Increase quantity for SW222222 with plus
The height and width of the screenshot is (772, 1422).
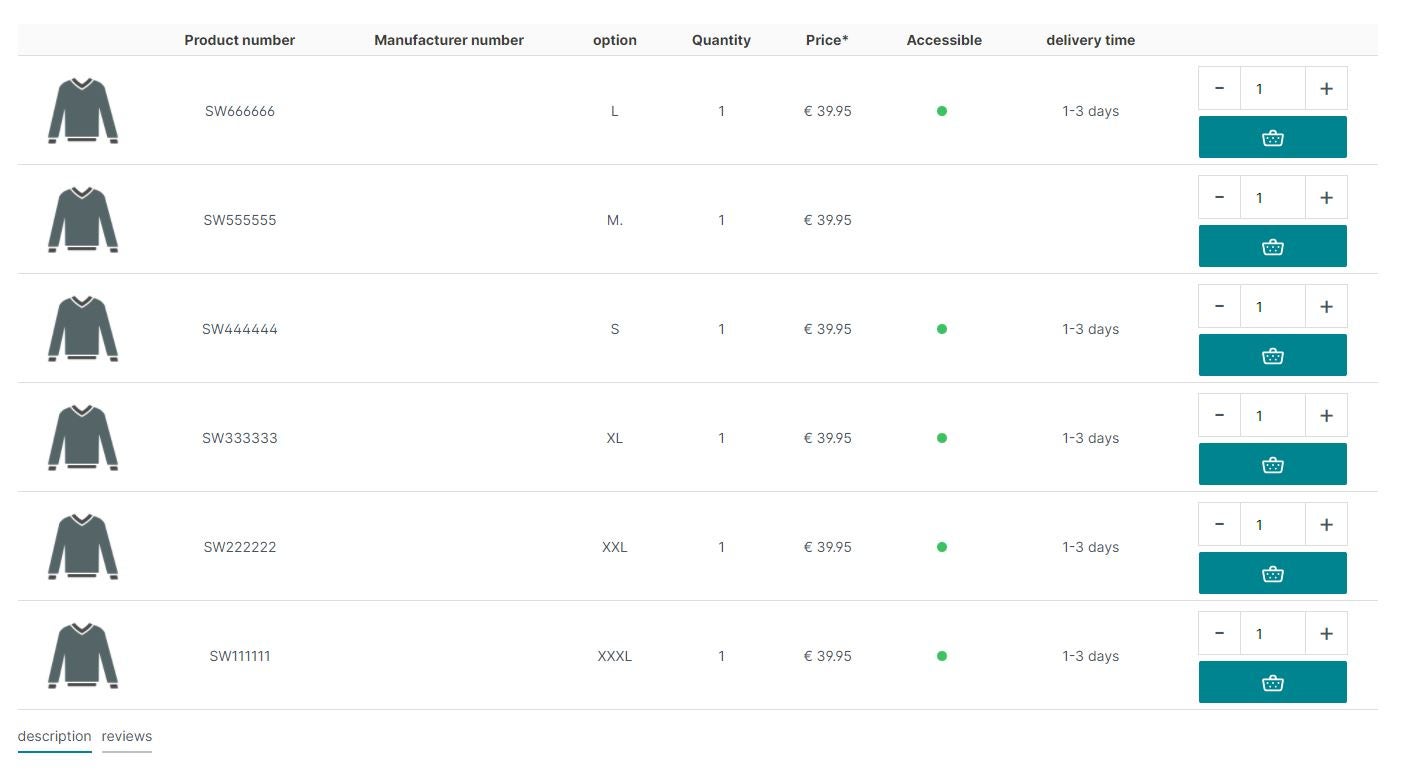pos(1326,524)
